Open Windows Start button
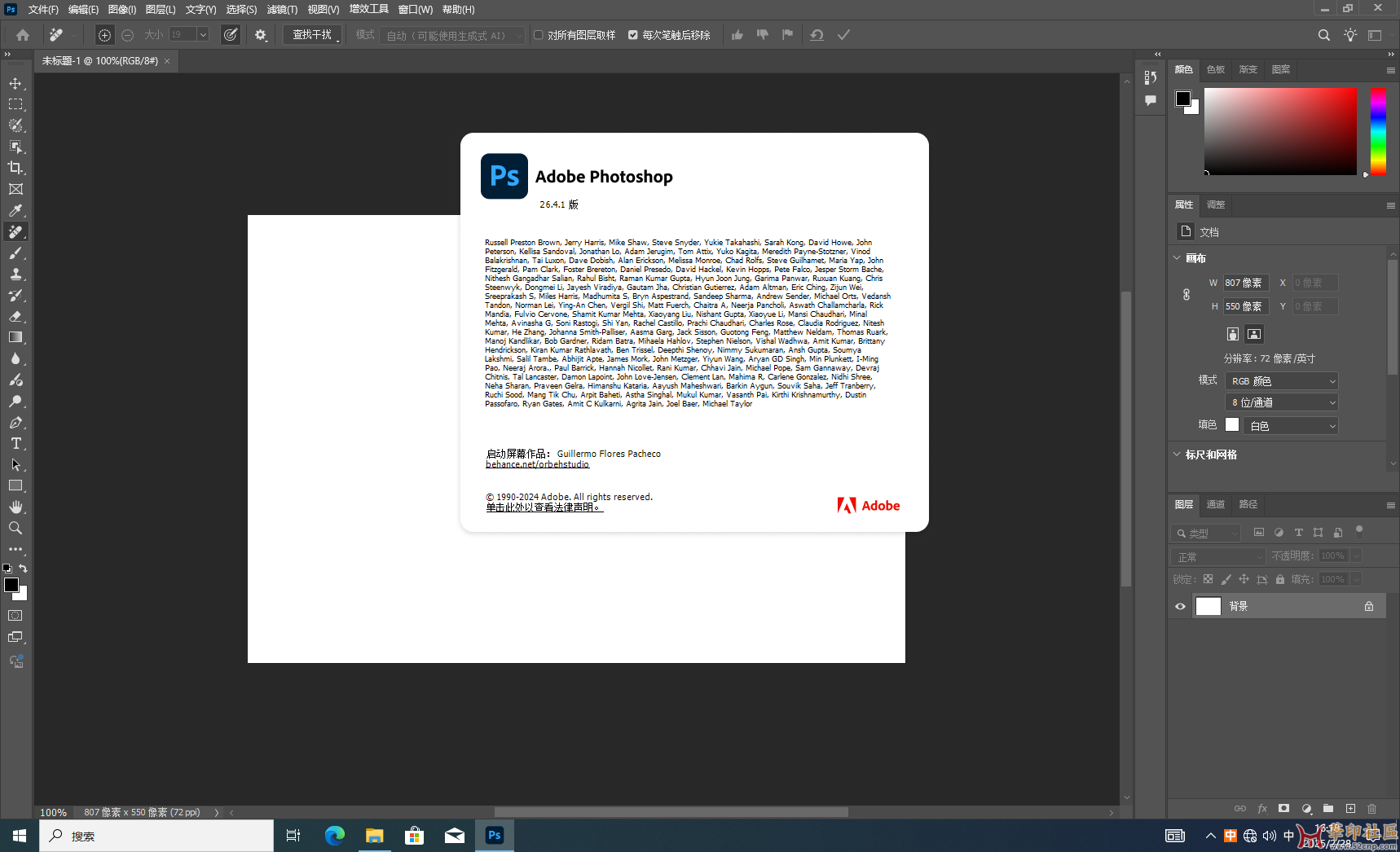 (x=20, y=836)
